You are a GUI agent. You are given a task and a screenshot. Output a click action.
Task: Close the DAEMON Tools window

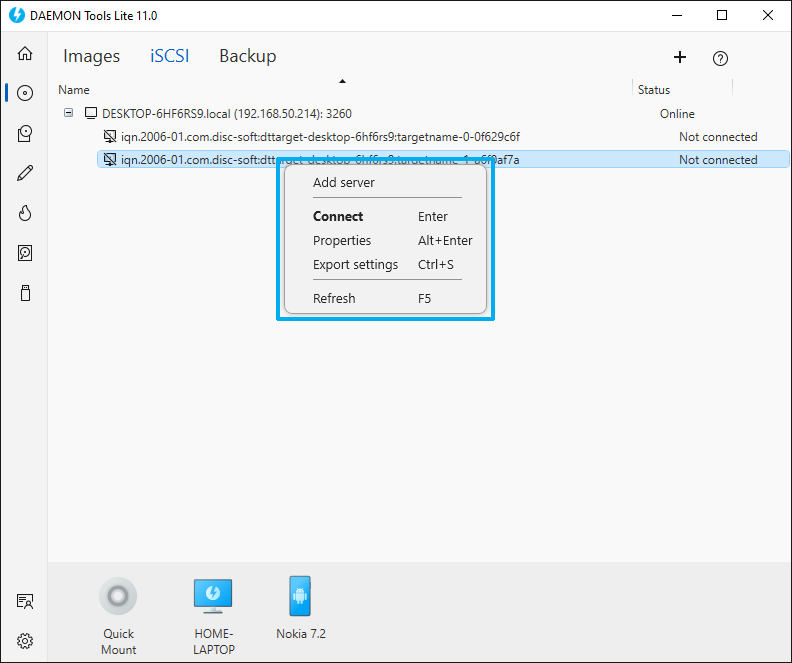coord(768,15)
